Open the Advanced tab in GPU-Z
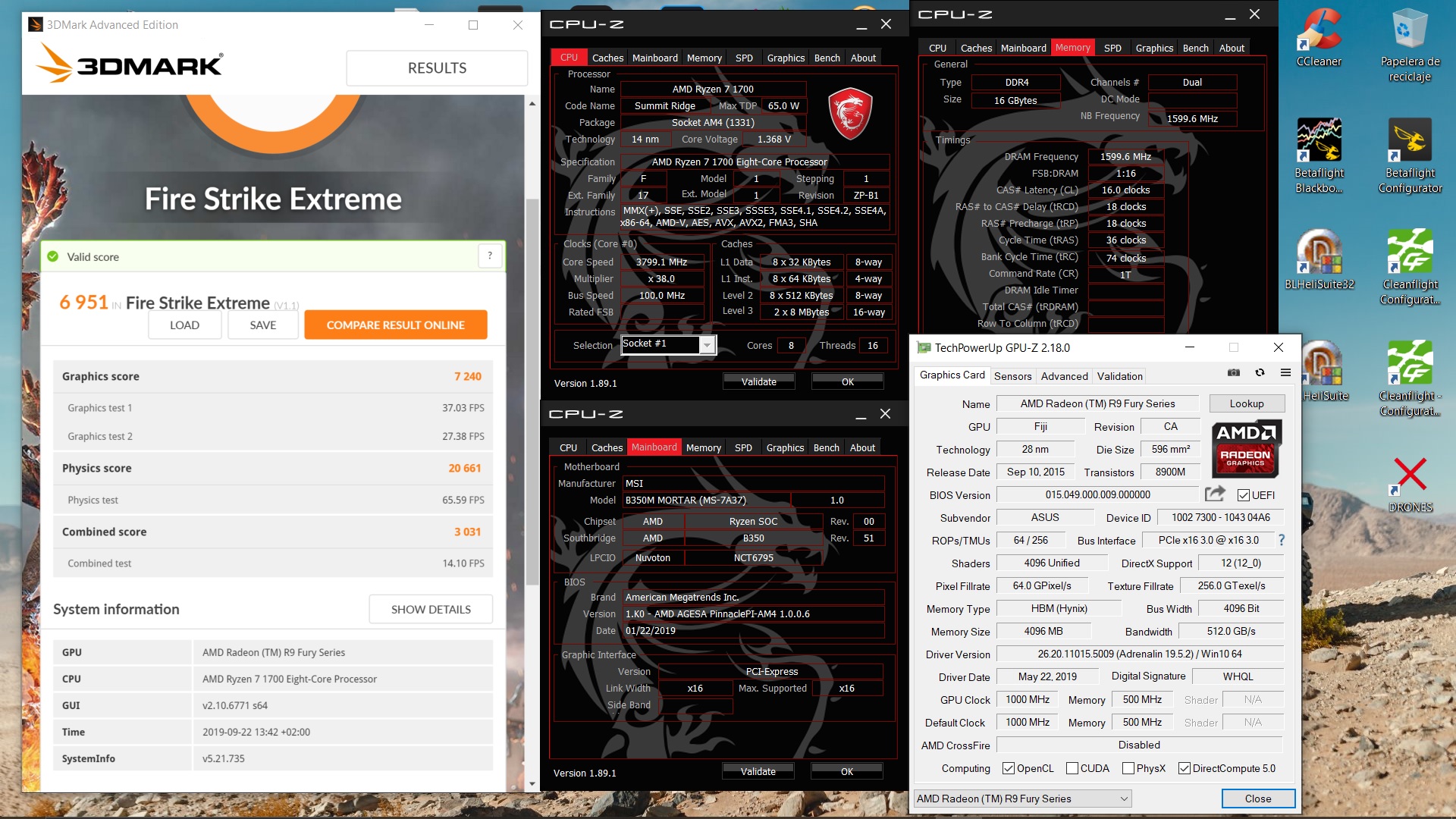Viewport: 1456px width, 819px height. click(x=1064, y=375)
